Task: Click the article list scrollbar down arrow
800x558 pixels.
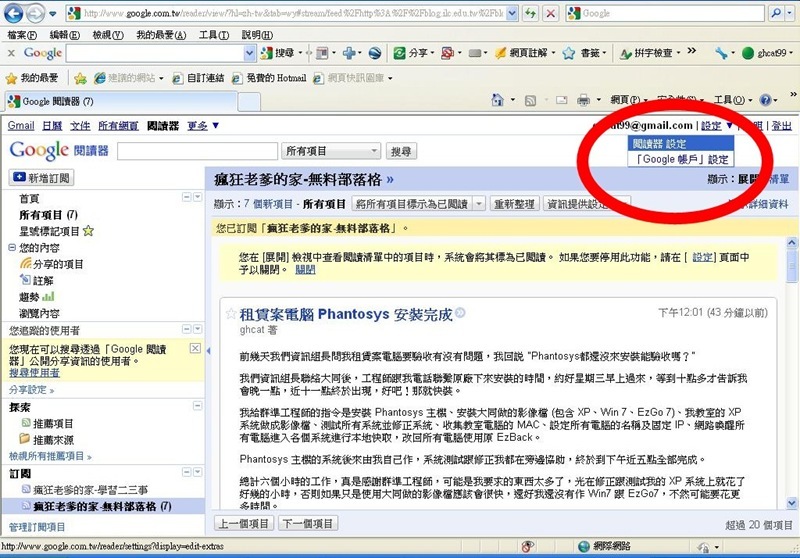Action: click(x=791, y=503)
